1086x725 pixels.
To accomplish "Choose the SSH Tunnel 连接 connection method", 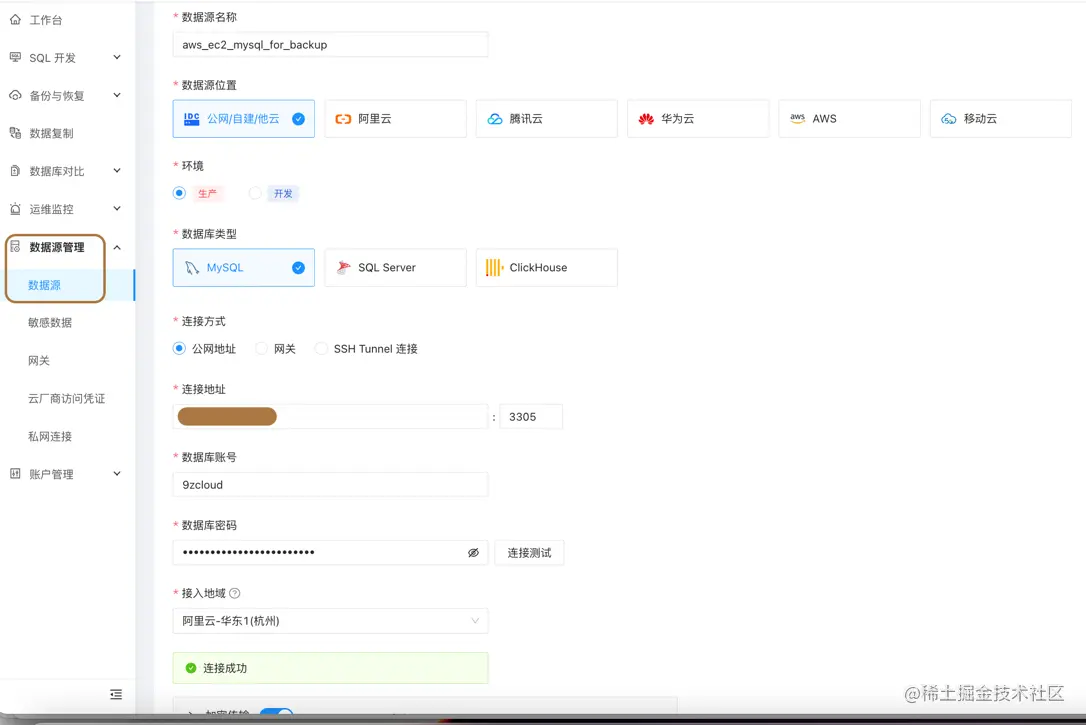I will tap(321, 349).
